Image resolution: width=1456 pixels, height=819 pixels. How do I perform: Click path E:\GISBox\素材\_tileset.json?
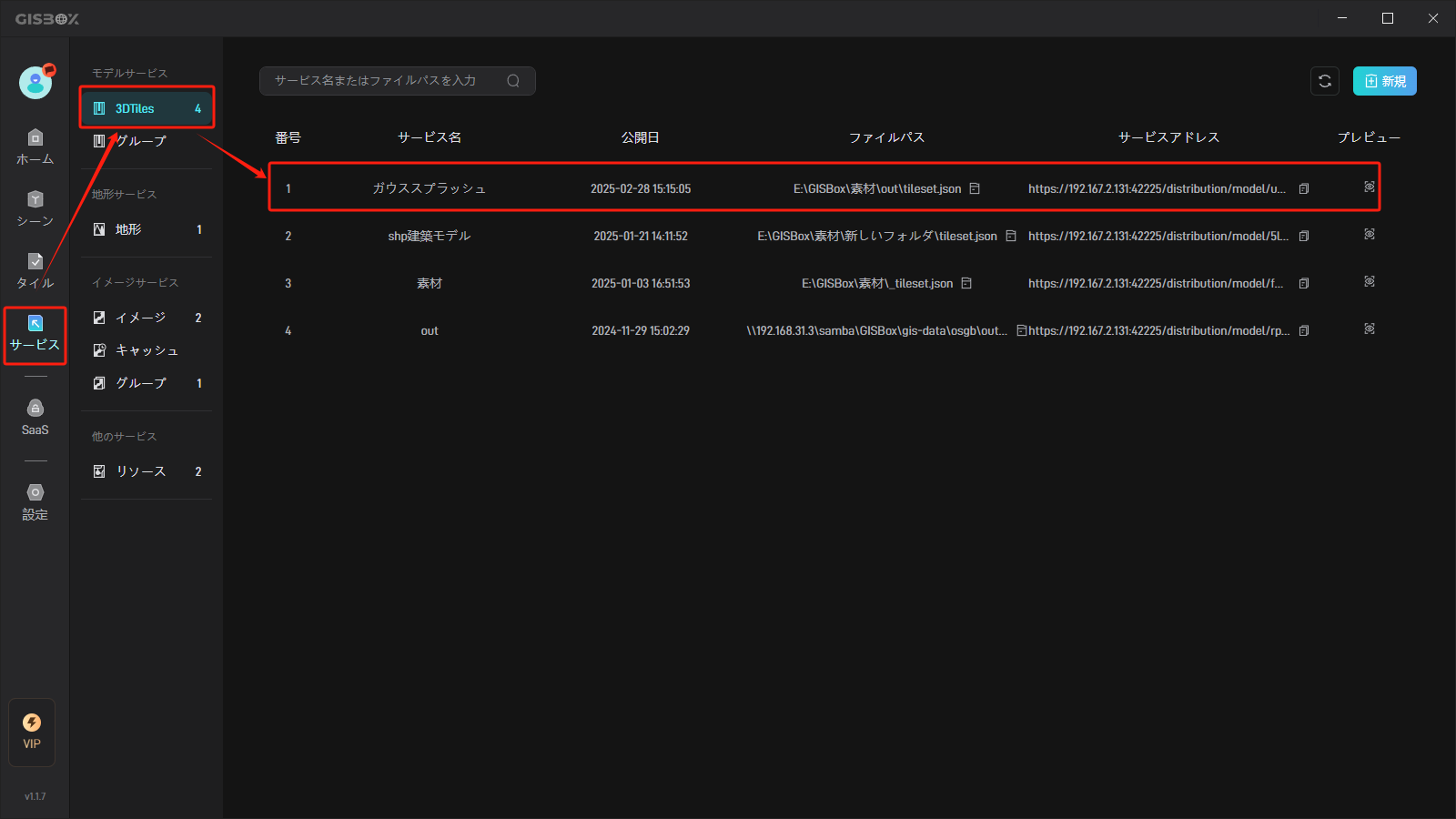[877, 283]
